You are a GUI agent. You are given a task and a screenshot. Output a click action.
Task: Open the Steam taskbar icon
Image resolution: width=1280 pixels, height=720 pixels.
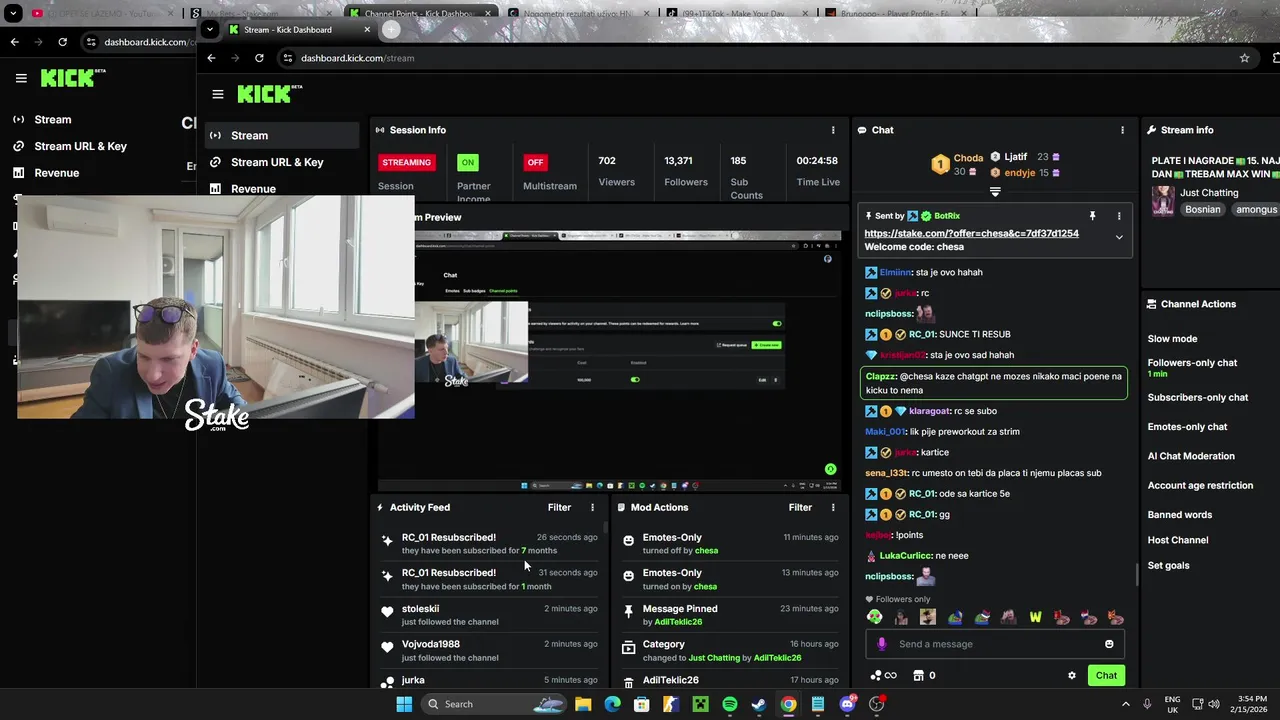pyautogui.click(x=759, y=704)
